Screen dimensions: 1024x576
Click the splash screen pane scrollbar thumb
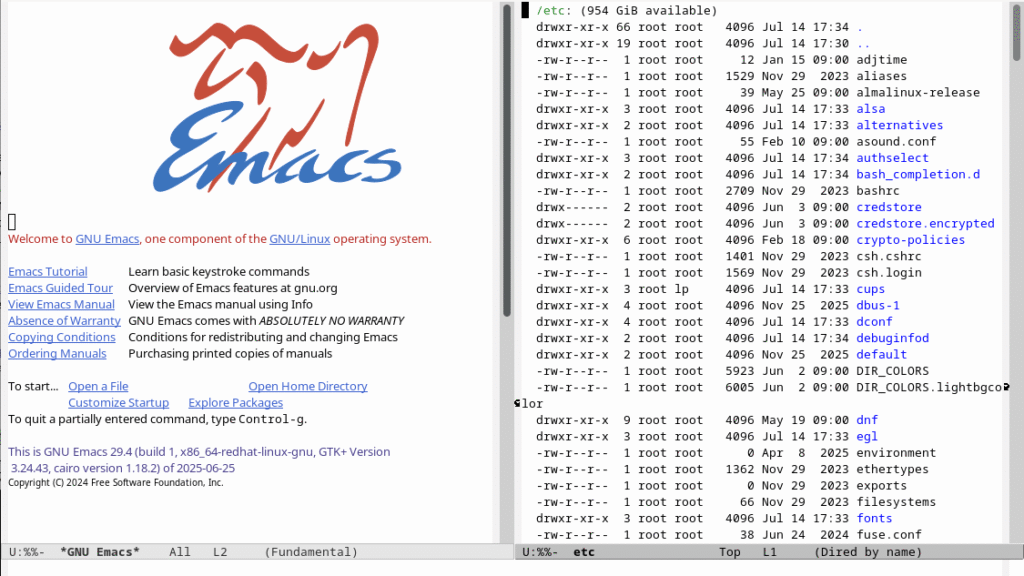pyautogui.click(x=507, y=160)
